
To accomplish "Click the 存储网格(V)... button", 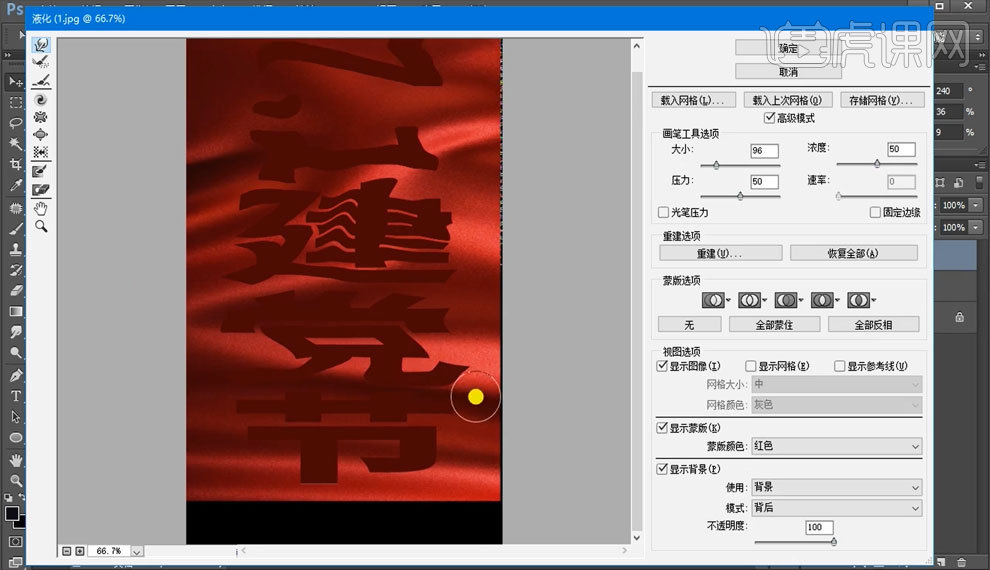I will click(882, 100).
